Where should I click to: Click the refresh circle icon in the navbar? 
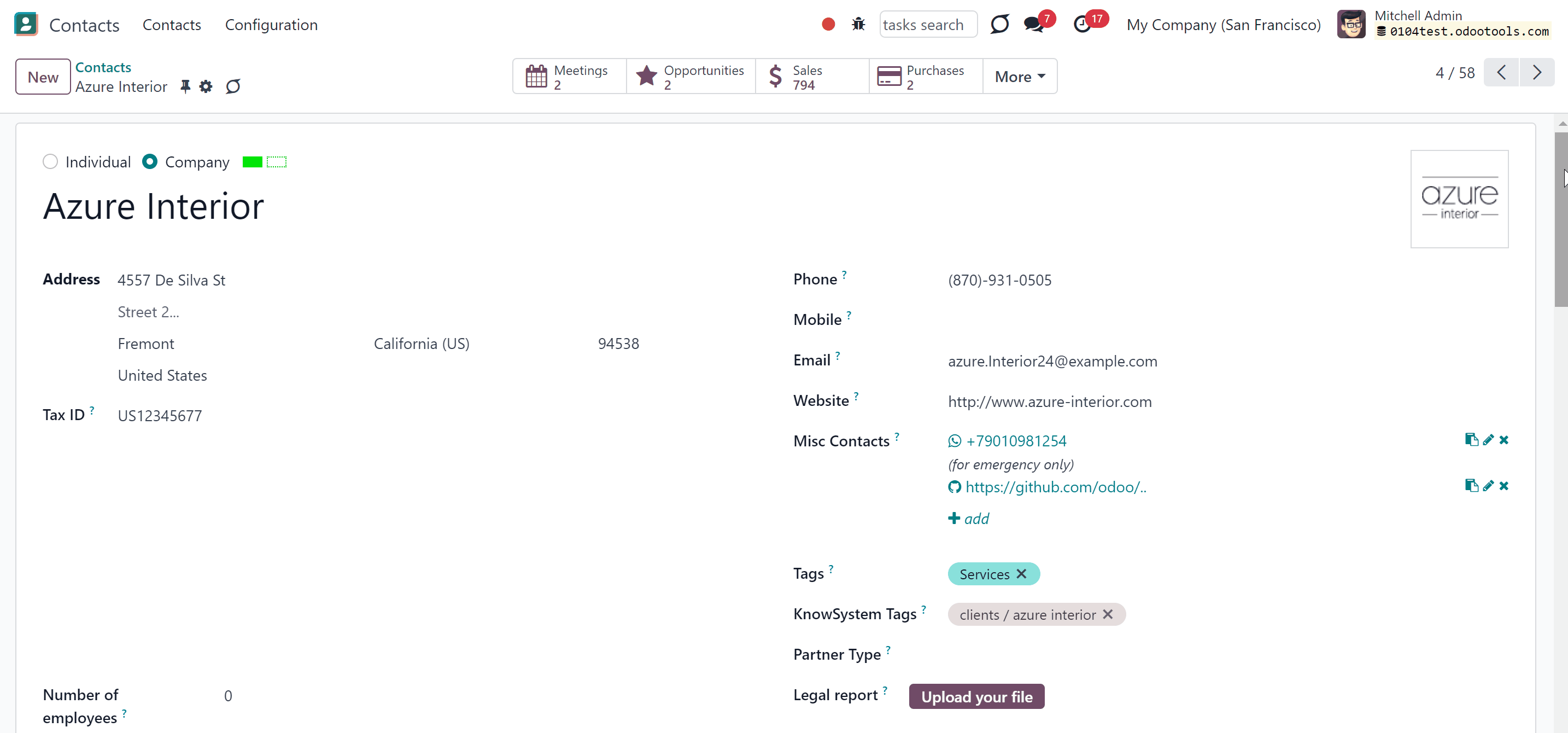tap(999, 25)
